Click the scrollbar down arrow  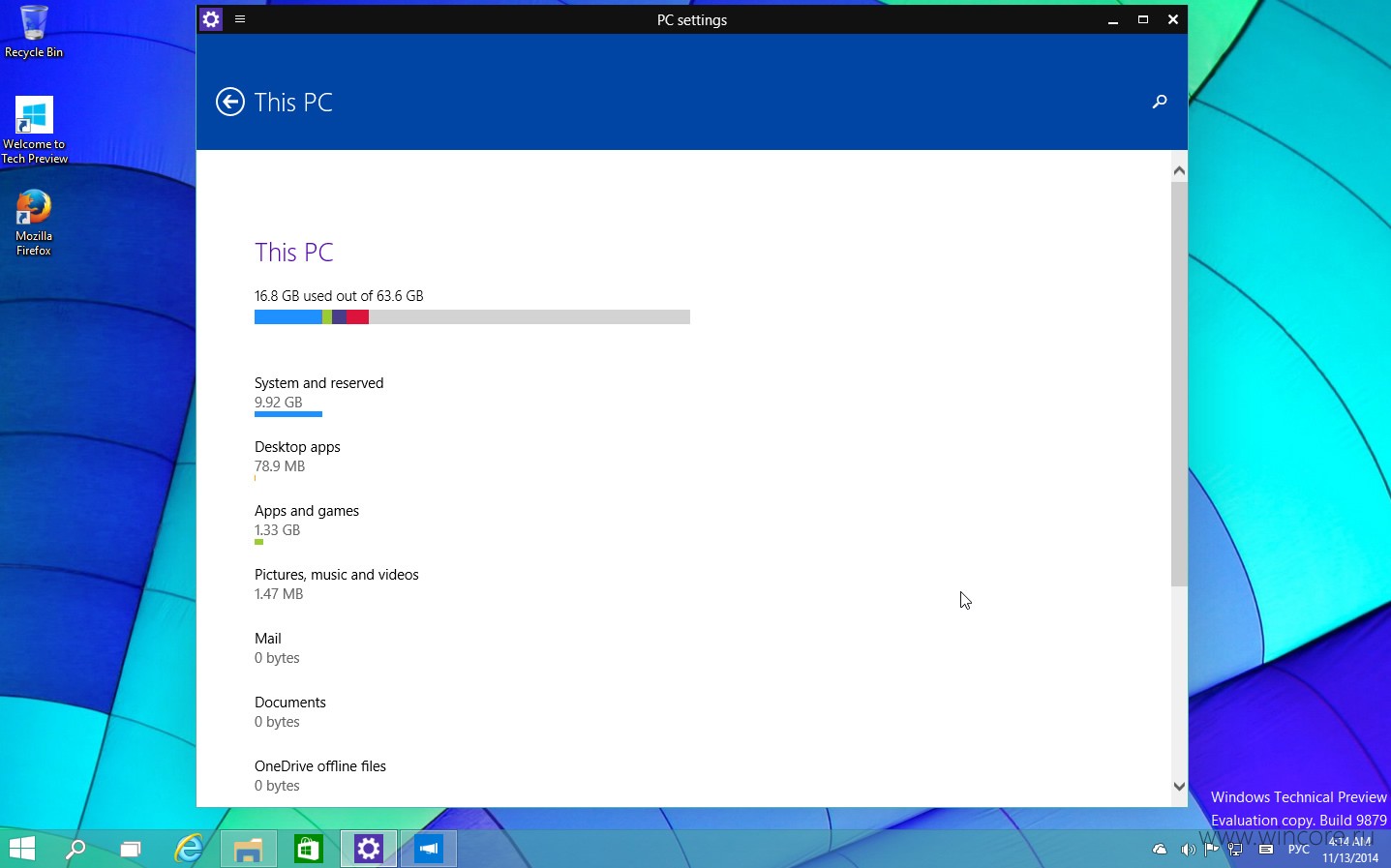tap(1179, 787)
